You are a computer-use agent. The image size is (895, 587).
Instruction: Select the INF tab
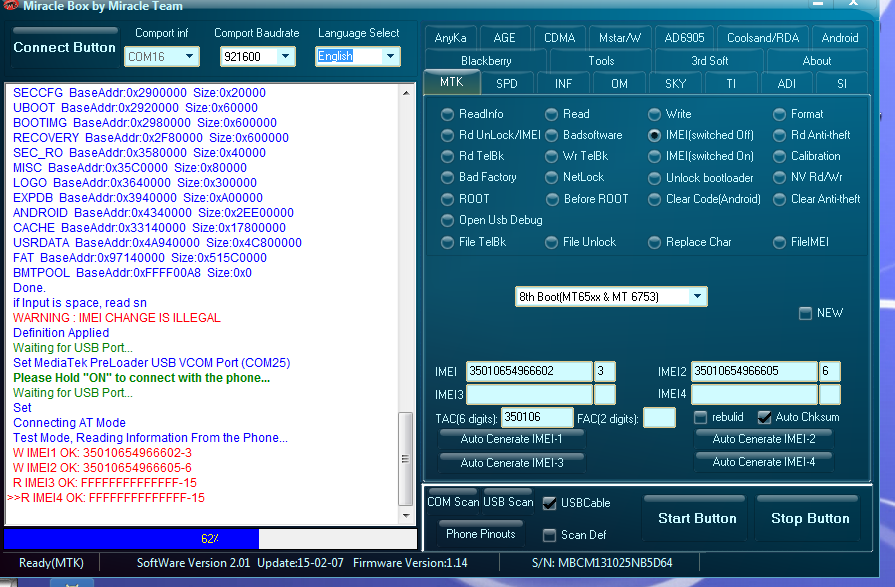(563, 83)
